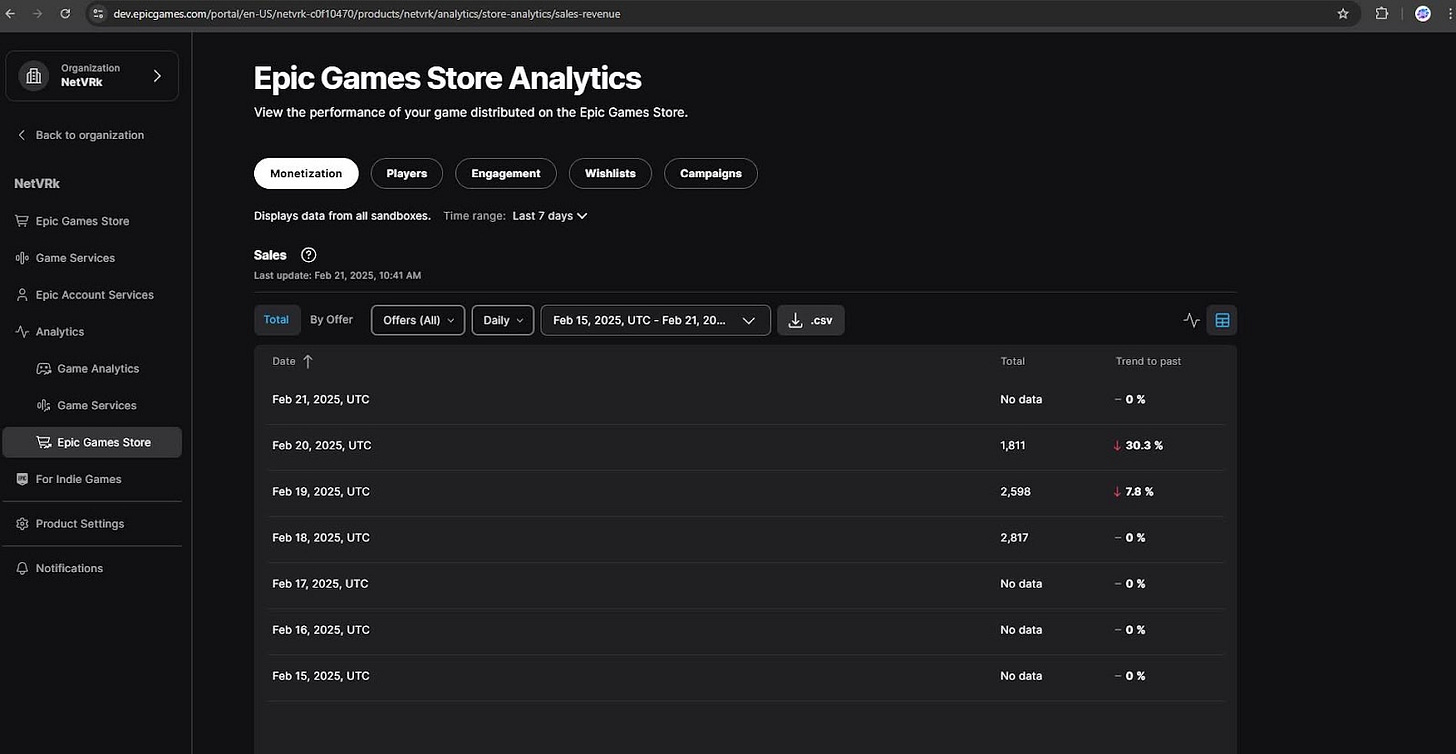The image size is (1456, 754).
Task: Click the Total column header
Action: pyautogui.click(x=1012, y=361)
